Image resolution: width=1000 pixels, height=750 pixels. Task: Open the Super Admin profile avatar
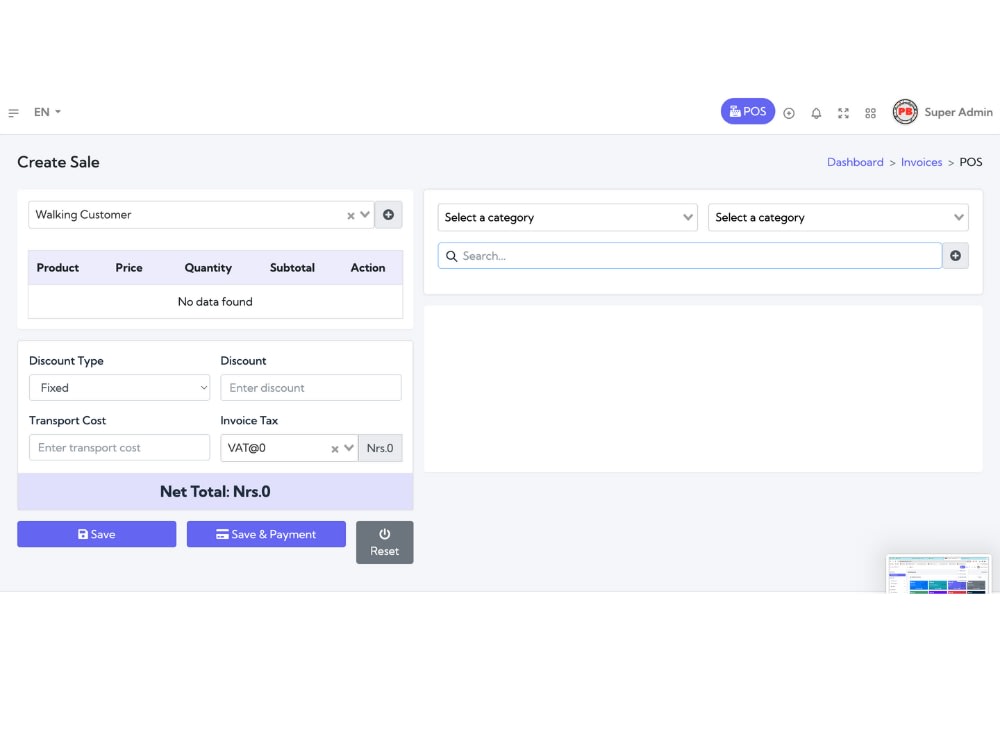pyautogui.click(x=905, y=112)
